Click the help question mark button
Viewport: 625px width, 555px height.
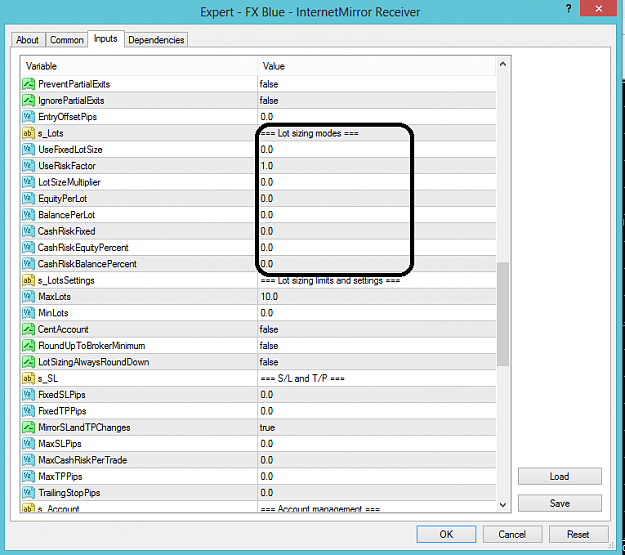(x=569, y=8)
